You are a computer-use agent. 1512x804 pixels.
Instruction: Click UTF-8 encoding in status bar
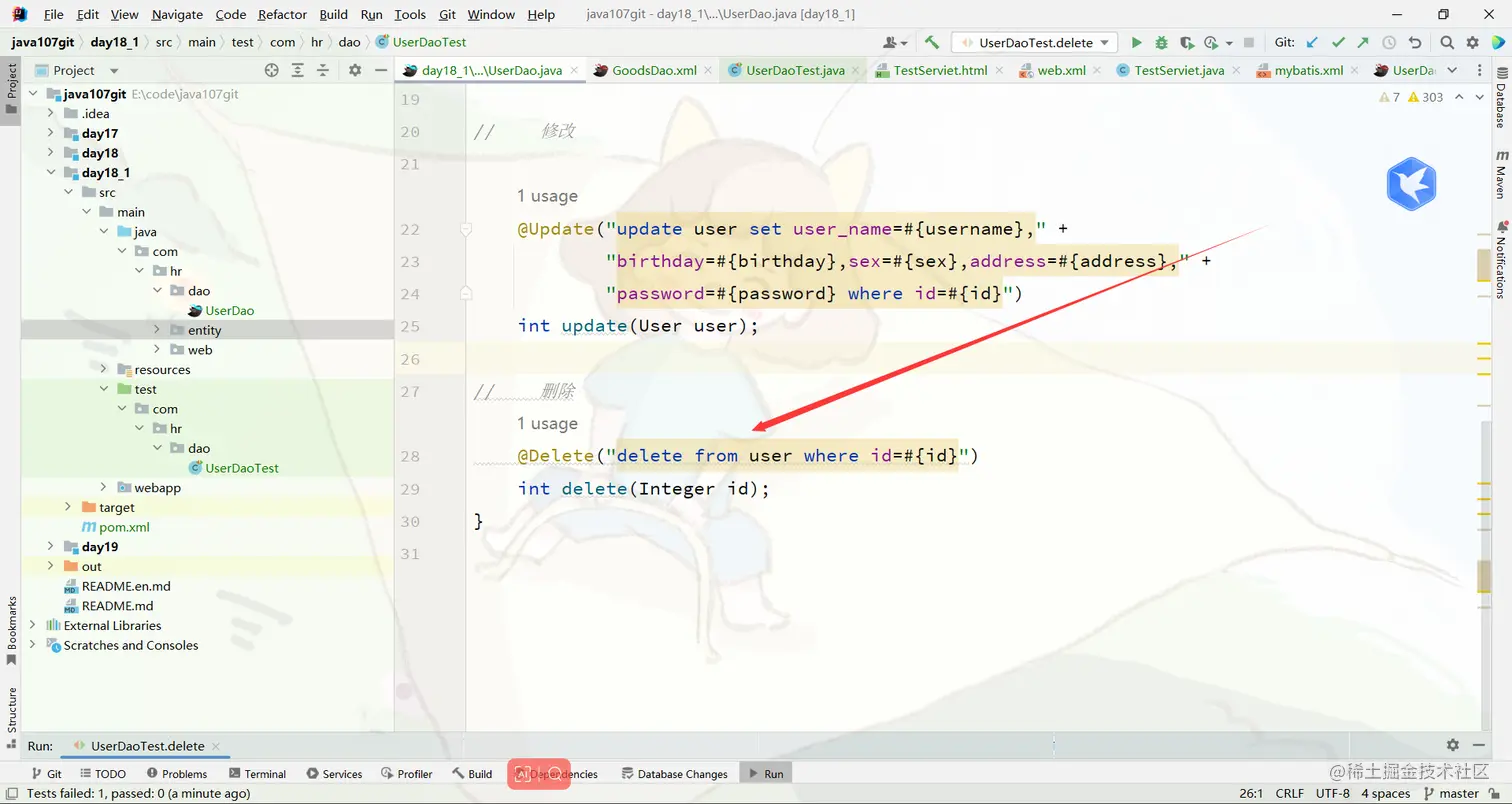pos(1332,793)
